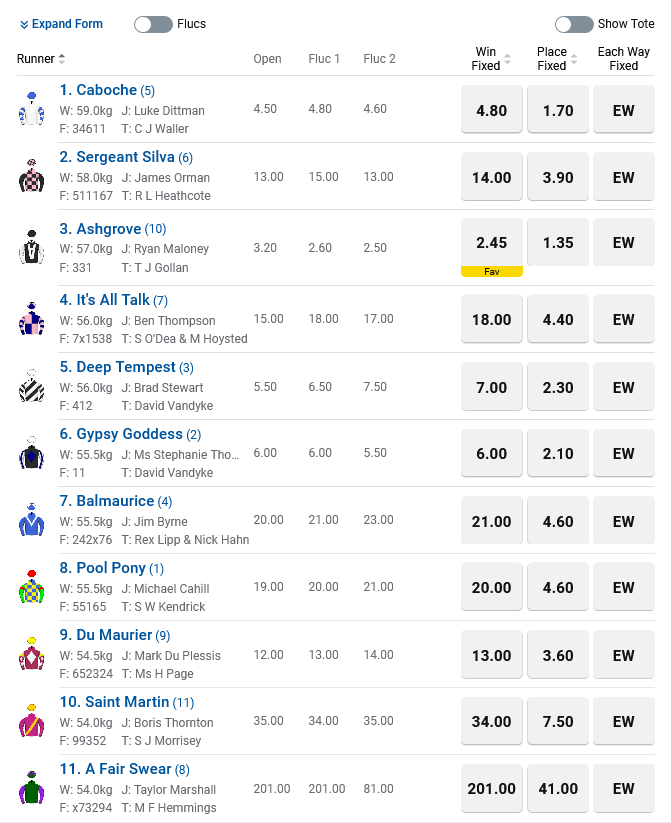
Task: Expand the race form details
Action: [61, 24]
